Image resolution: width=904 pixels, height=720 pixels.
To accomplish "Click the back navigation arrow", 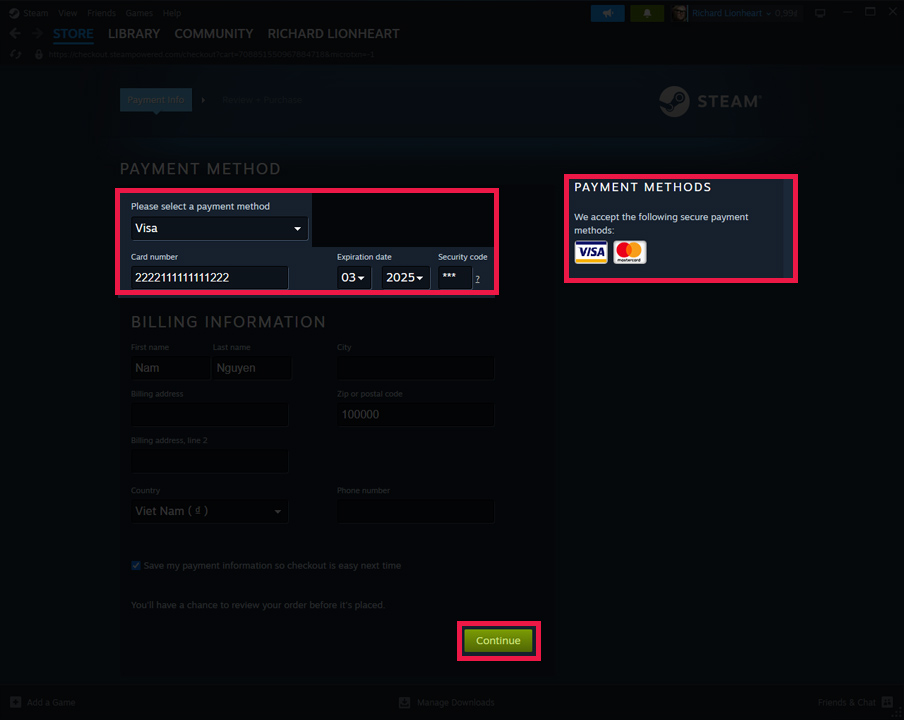I will point(14,33).
